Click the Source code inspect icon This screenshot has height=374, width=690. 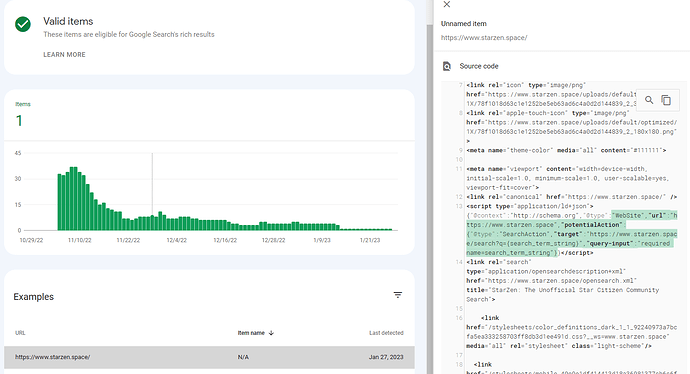click(x=447, y=66)
